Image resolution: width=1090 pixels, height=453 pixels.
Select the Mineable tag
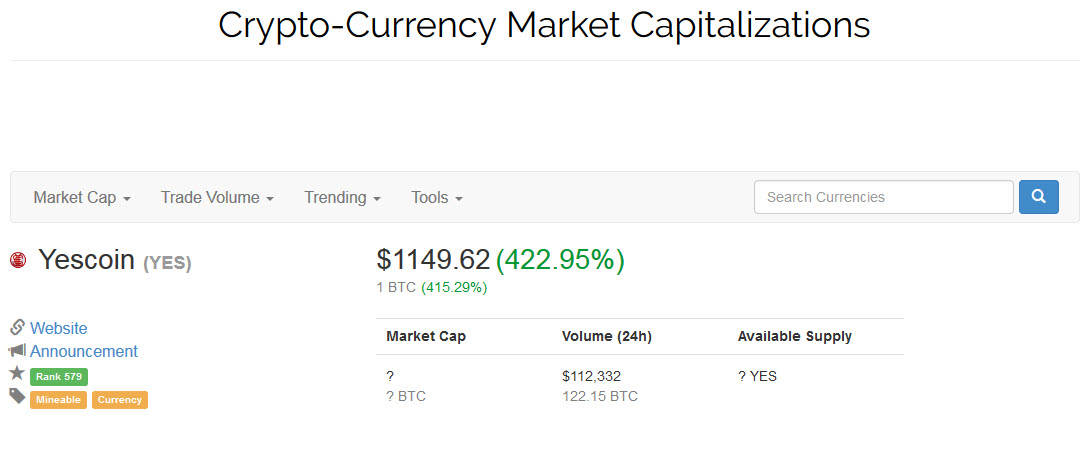pyautogui.click(x=58, y=400)
